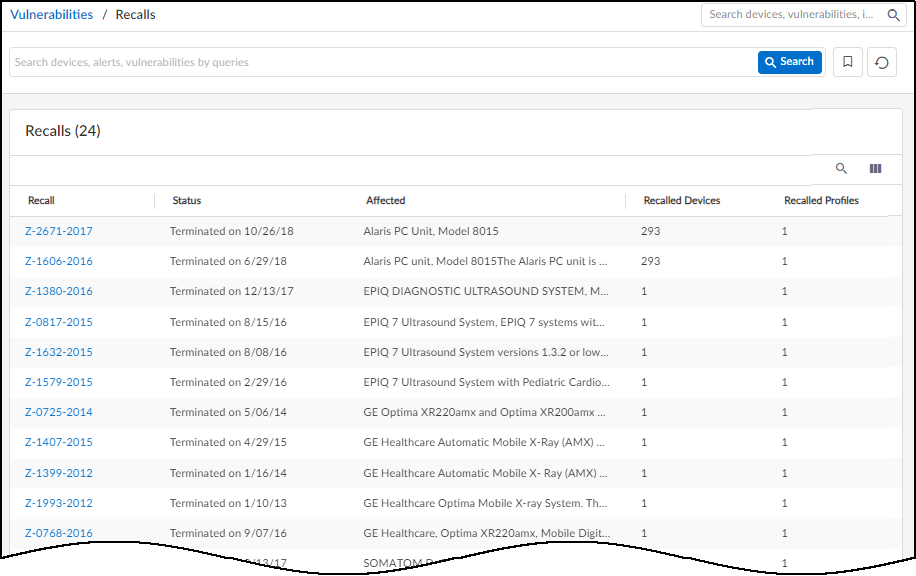Go to Vulnerabilities breadcrumb link
This screenshot has width=916, height=576.
[52, 15]
